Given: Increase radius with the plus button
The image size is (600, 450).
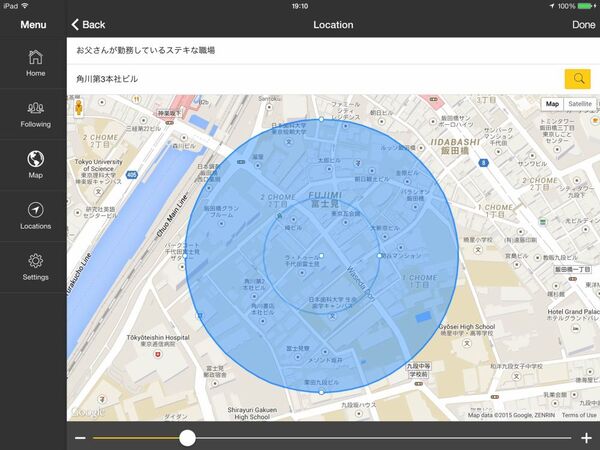Looking at the screenshot, I should (586, 438).
